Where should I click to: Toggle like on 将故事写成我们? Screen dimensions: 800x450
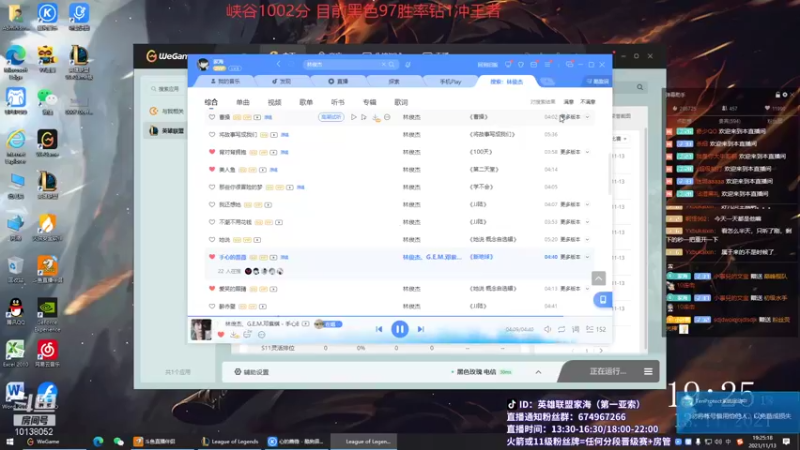tap(212, 135)
